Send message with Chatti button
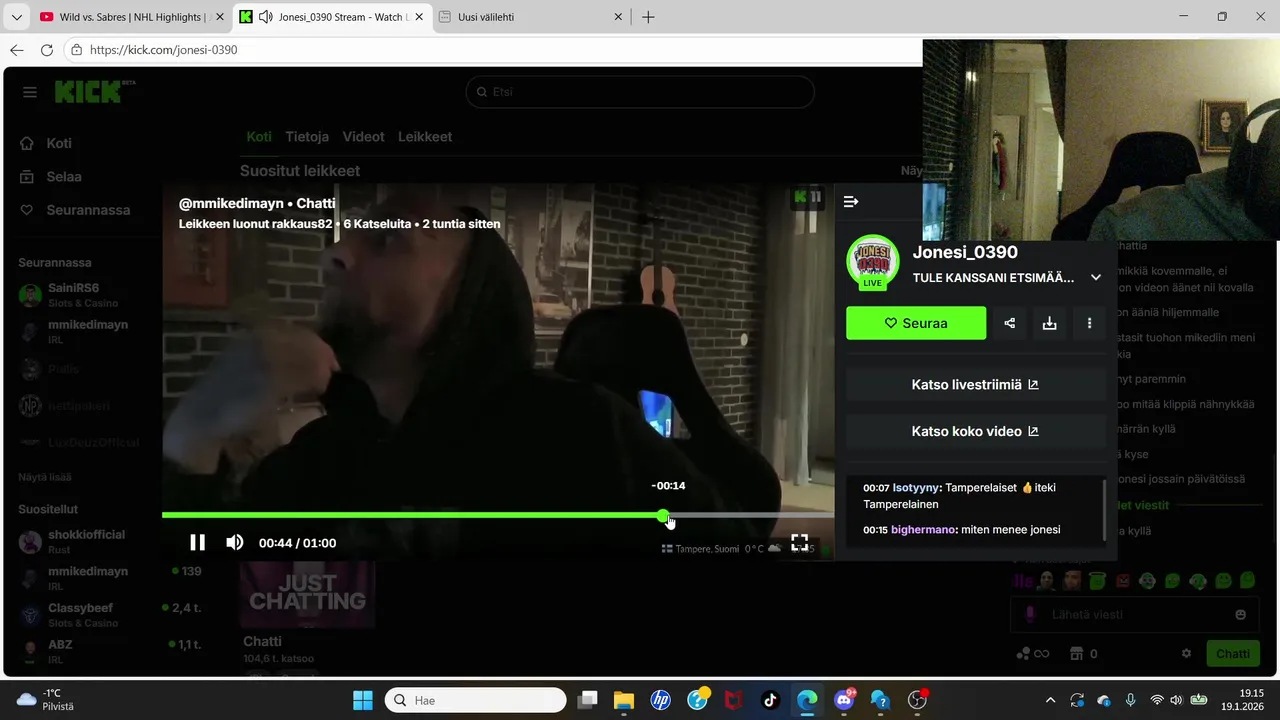1280x720 pixels. click(1232, 654)
